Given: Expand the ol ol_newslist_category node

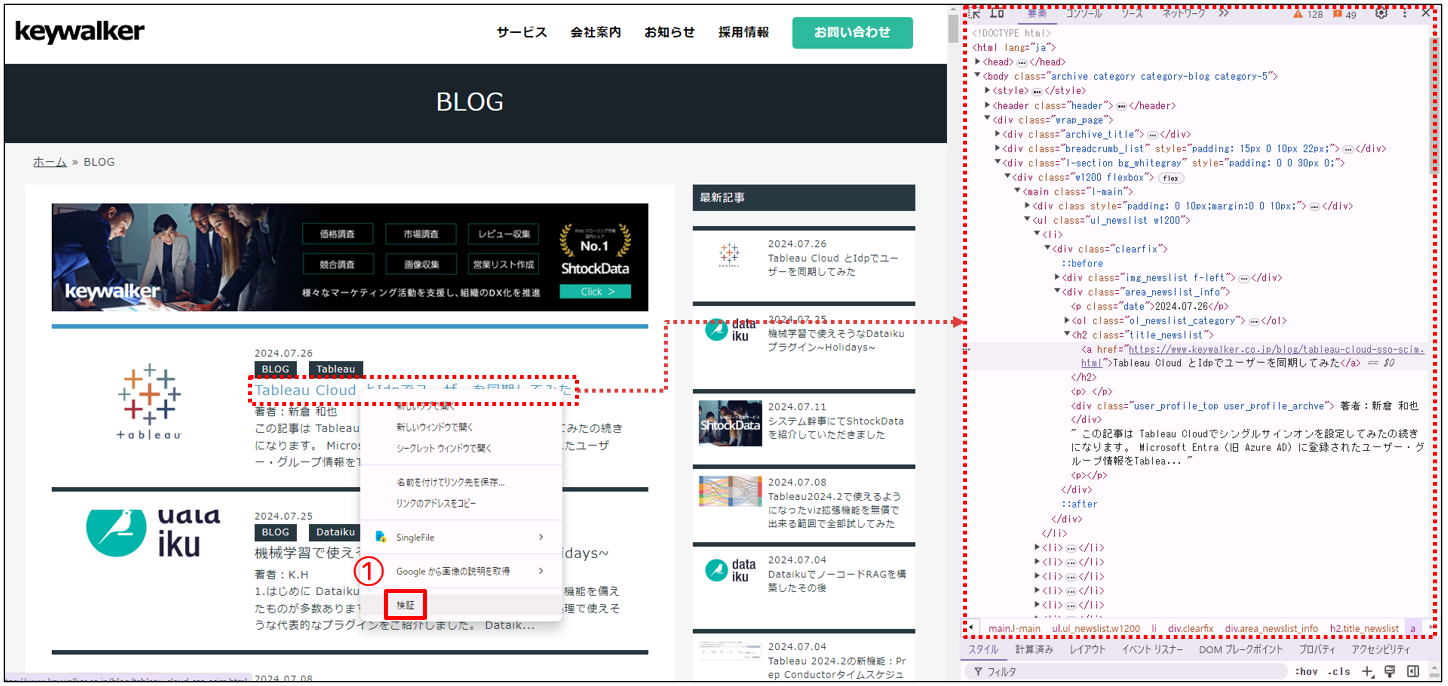Looking at the screenshot, I should point(1068,320).
